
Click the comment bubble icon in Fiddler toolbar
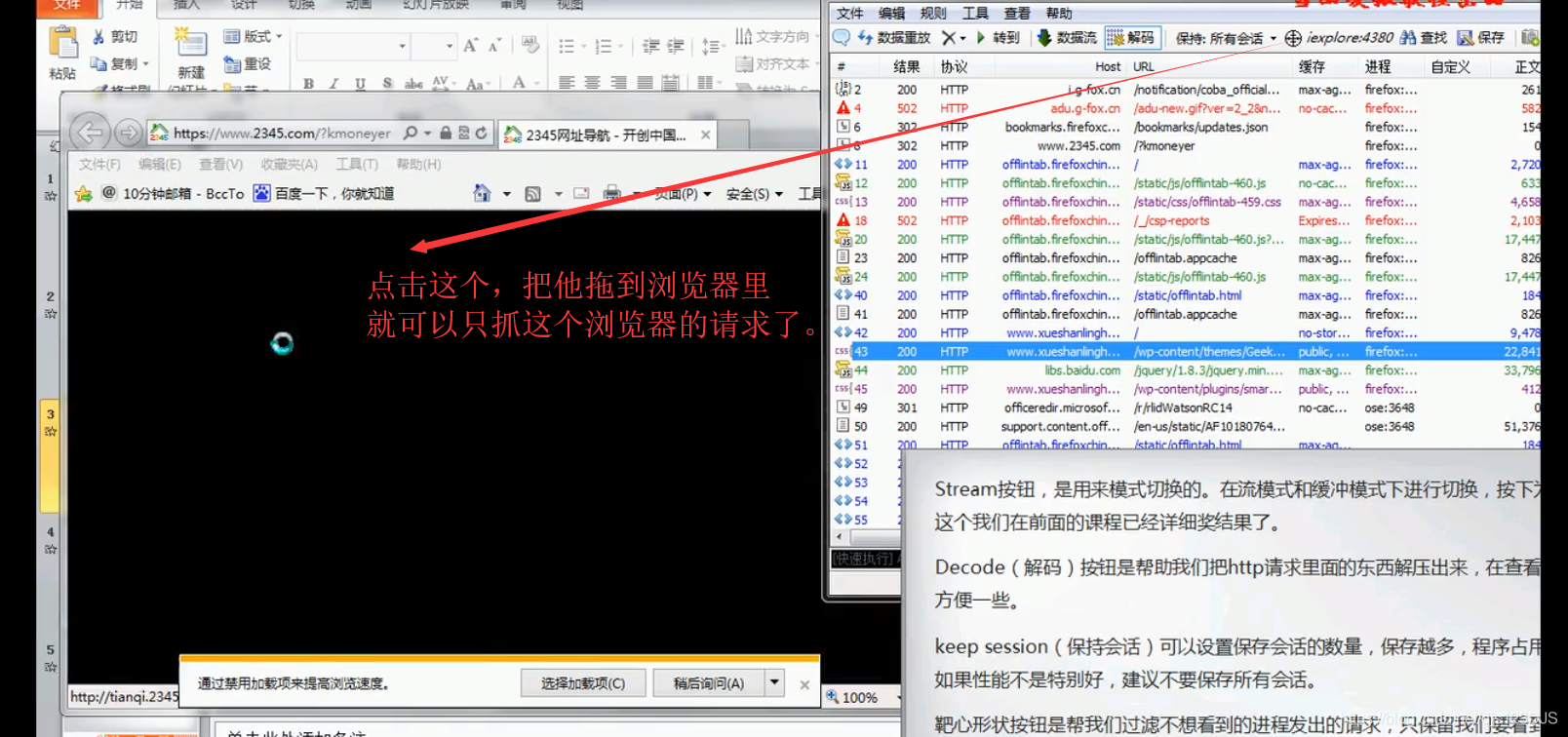pos(842,37)
